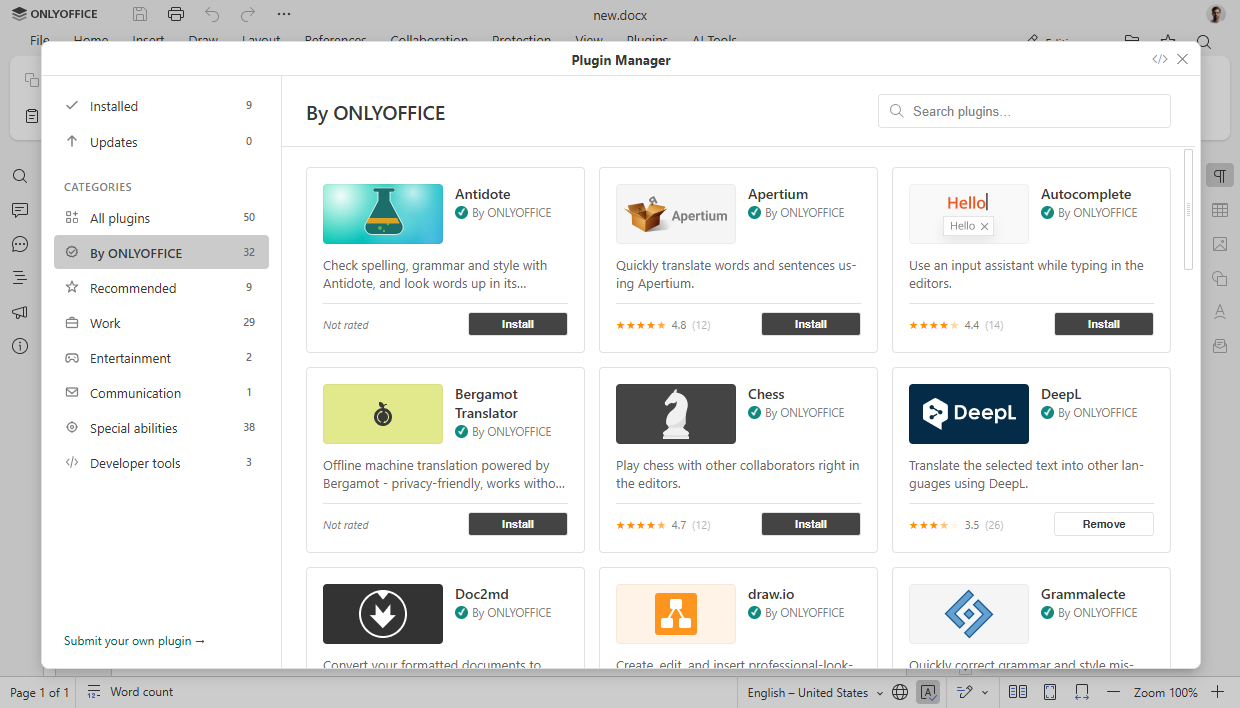
Task: Select the By ONLYOFFICE category
Action: click(161, 253)
